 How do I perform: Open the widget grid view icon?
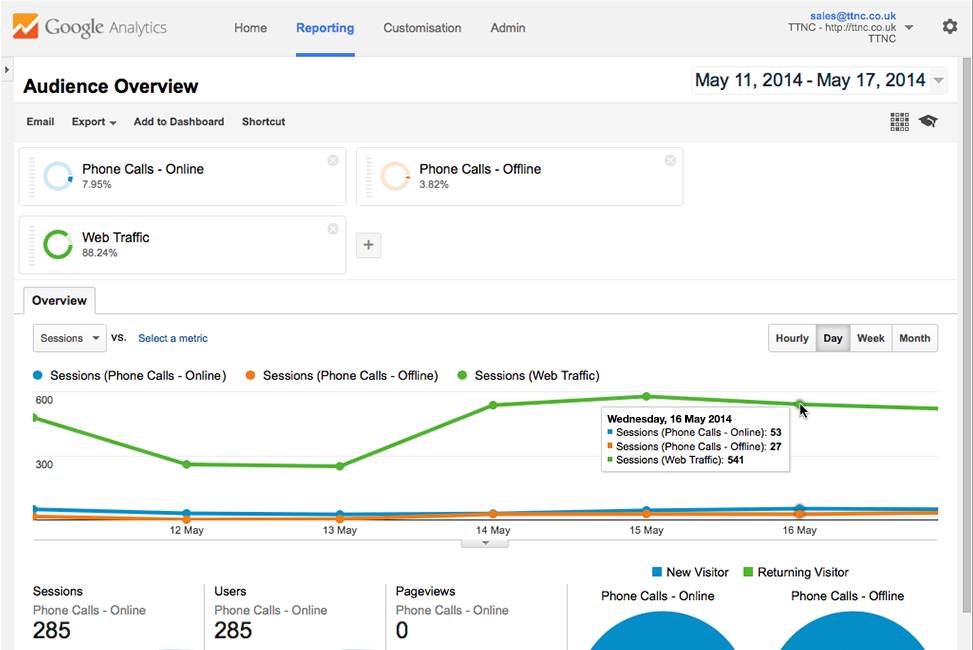point(899,122)
